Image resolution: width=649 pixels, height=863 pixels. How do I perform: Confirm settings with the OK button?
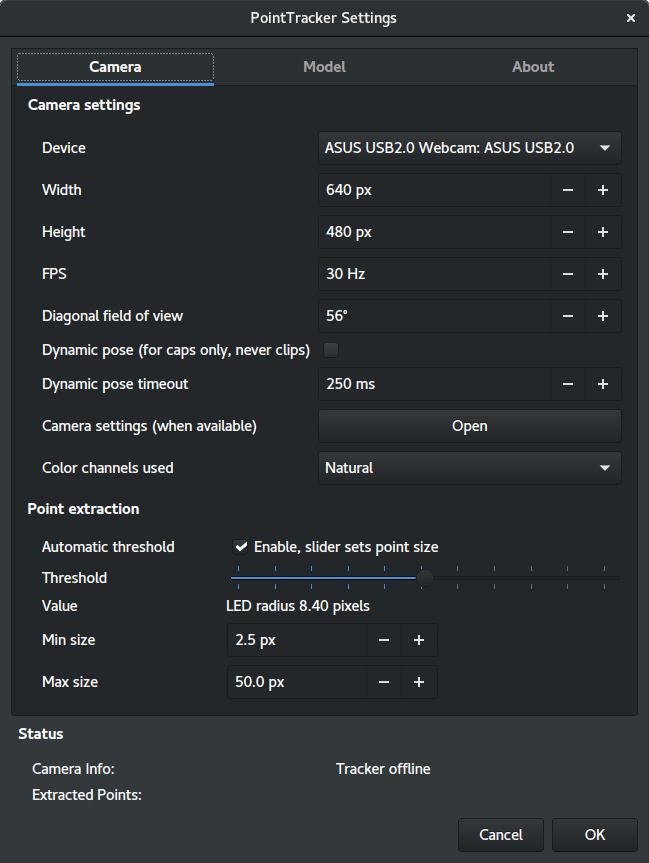click(594, 834)
